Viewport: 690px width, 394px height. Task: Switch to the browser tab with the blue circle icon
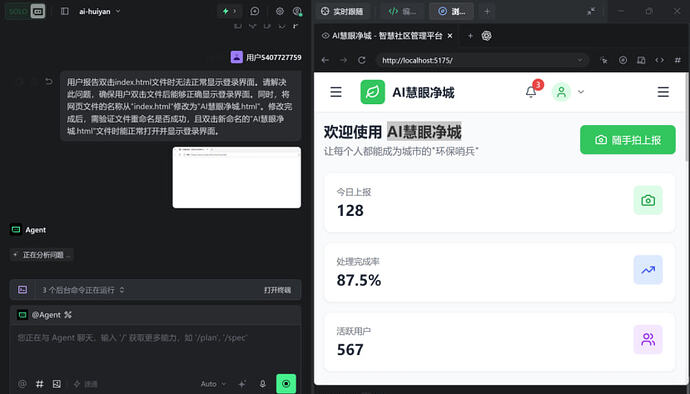pos(451,11)
